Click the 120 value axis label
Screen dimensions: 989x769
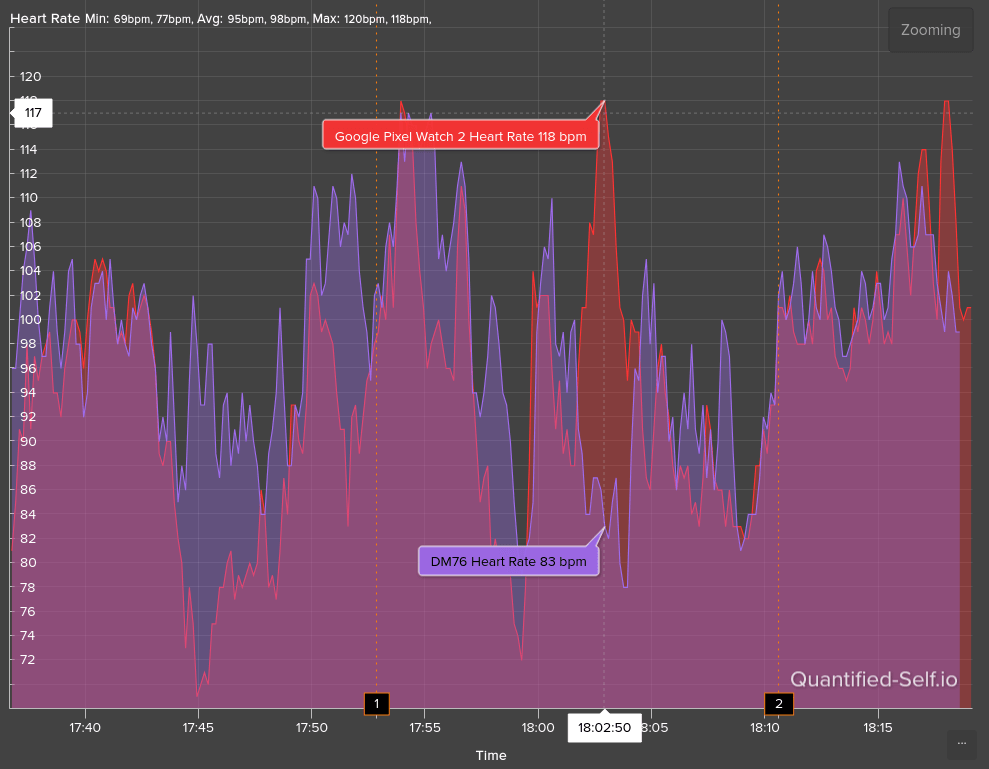[x=30, y=77]
